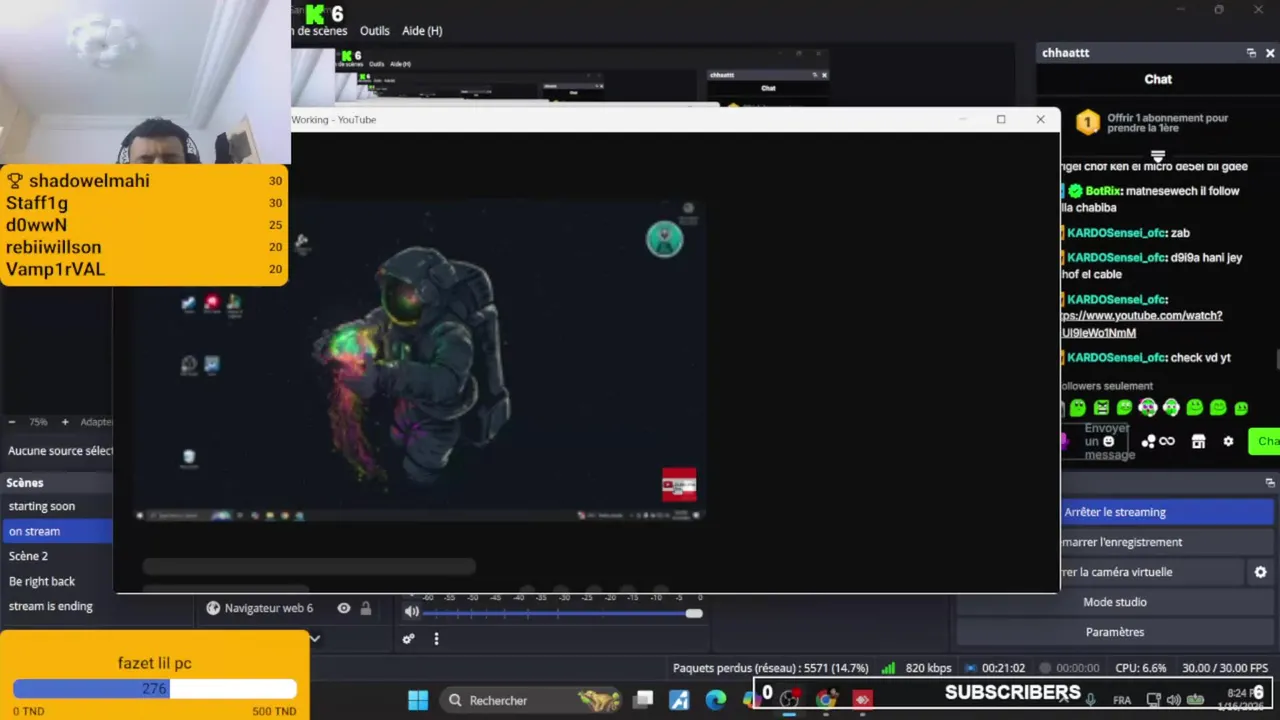1280x720 pixels.
Task: Open the Aide (H) menu
Action: [x=422, y=31]
